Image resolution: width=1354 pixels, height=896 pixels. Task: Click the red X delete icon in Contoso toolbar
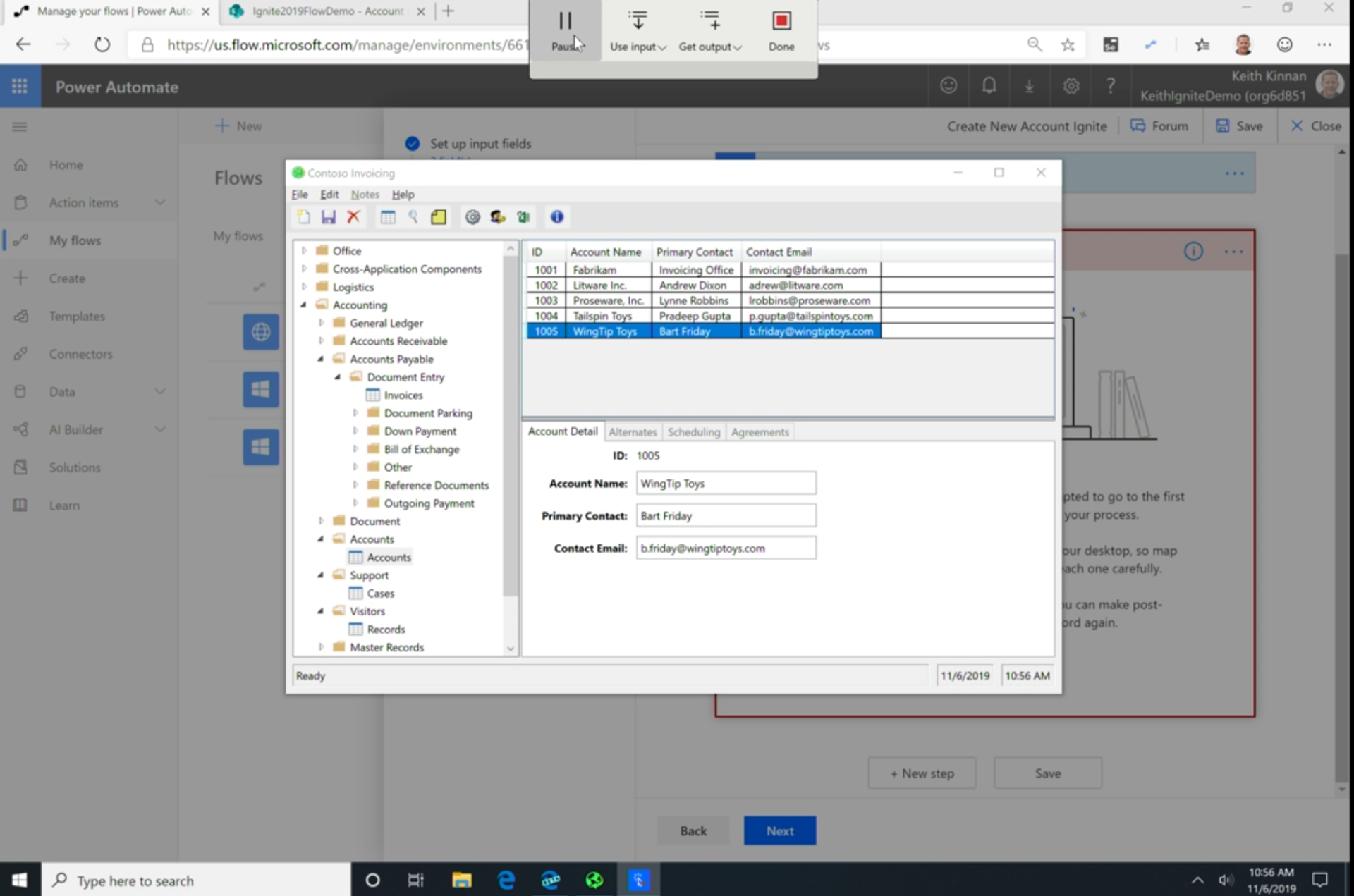pyautogui.click(x=353, y=217)
